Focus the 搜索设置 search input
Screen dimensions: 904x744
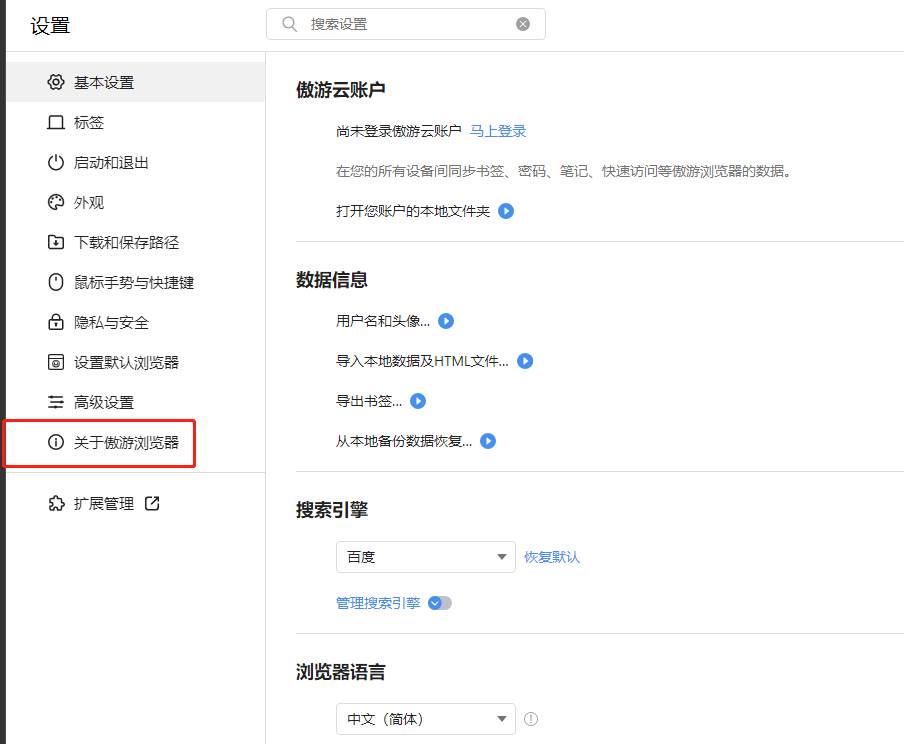[x=406, y=24]
